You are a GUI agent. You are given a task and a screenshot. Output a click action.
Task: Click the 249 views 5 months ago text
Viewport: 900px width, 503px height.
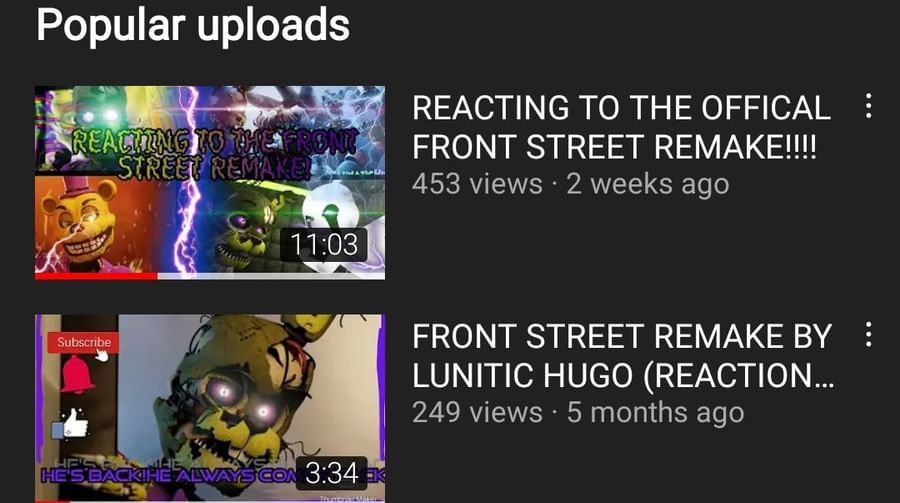578,412
